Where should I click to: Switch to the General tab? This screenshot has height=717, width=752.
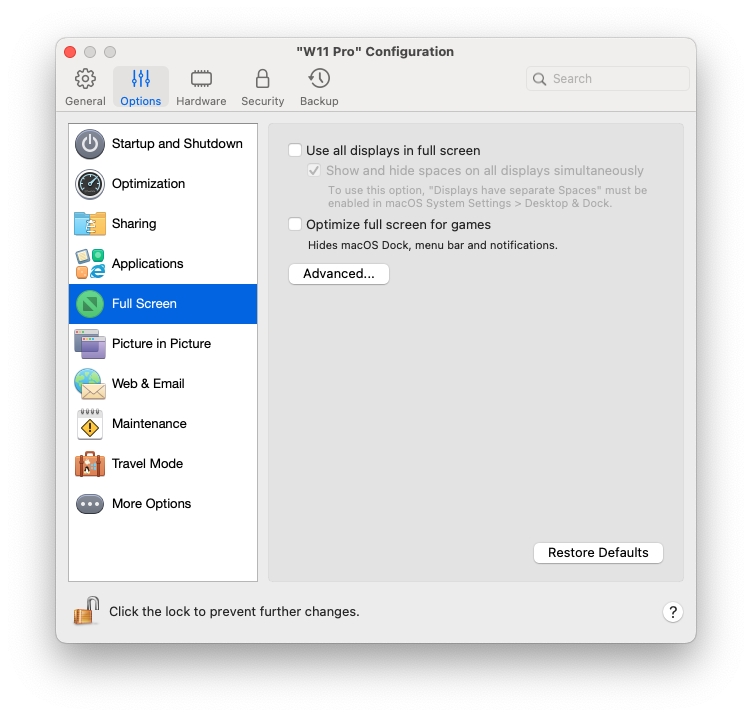click(x=86, y=88)
